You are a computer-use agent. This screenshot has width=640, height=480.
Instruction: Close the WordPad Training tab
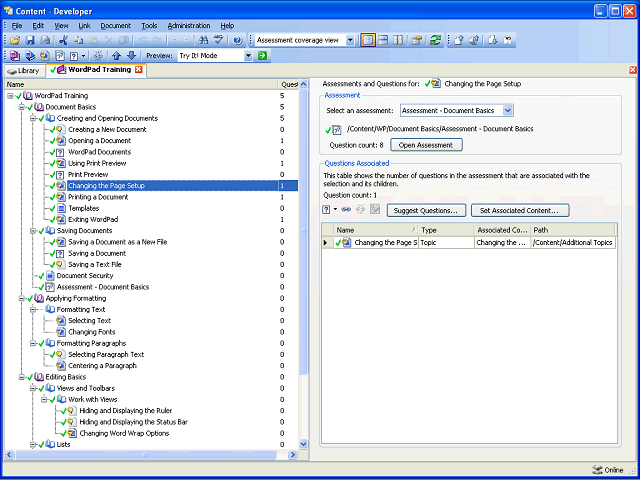coord(139,70)
